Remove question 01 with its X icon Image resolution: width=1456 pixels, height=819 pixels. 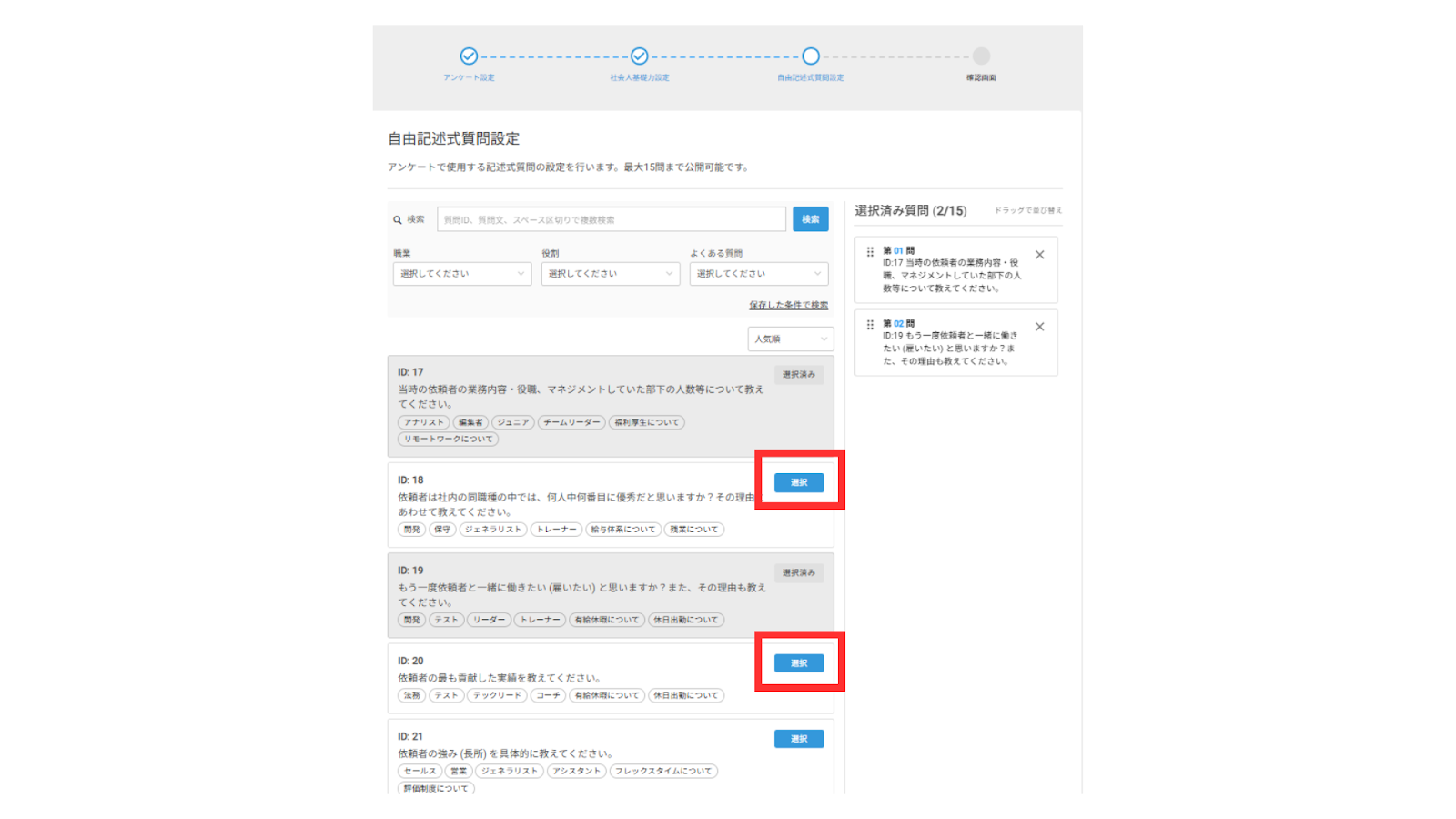(x=1040, y=255)
